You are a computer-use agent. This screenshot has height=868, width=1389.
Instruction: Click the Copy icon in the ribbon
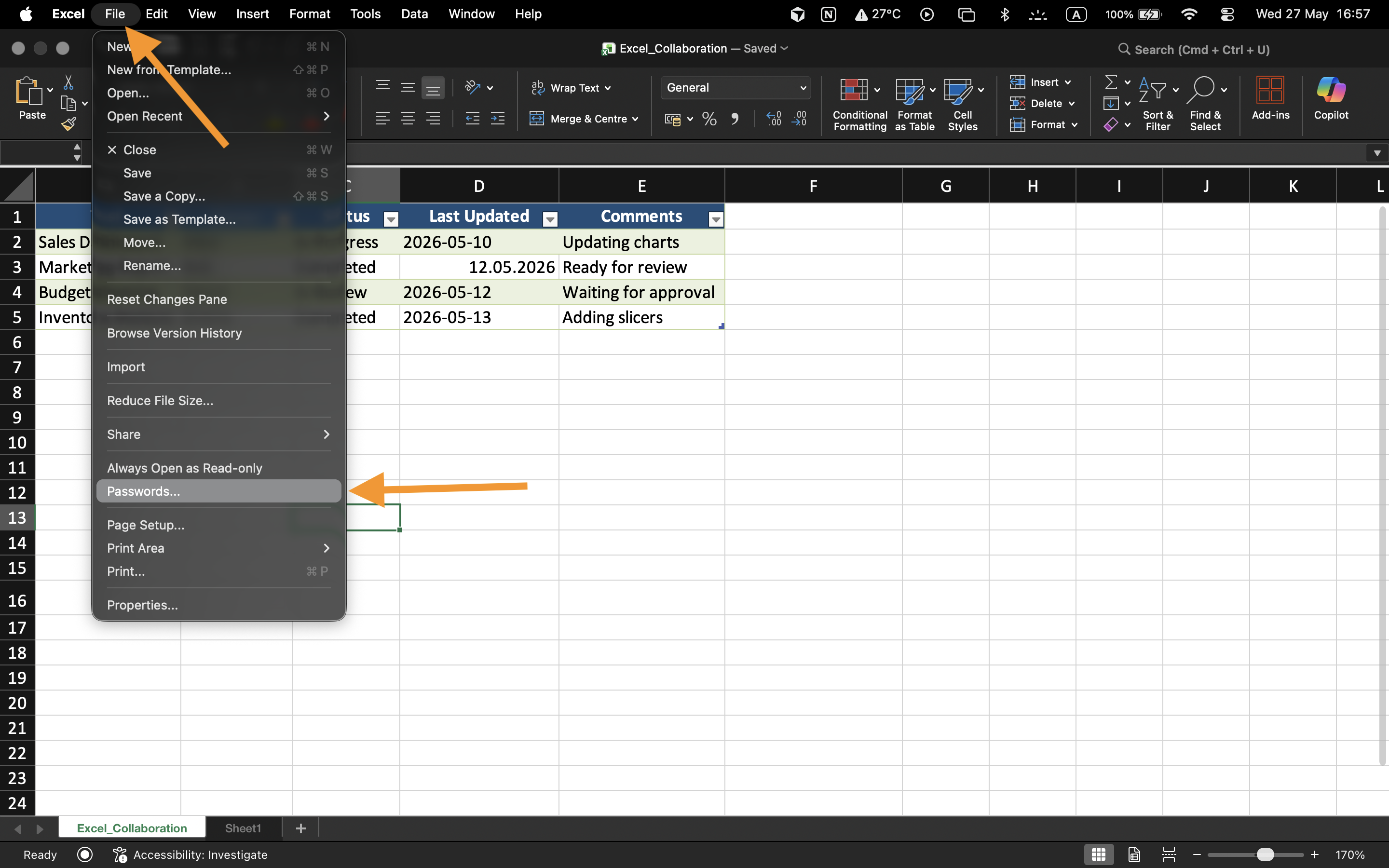[x=69, y=104]
